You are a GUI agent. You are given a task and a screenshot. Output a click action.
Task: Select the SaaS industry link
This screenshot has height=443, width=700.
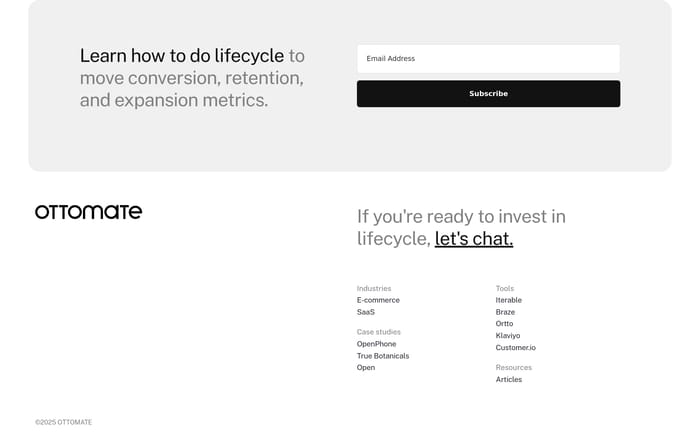click(366, 312)
